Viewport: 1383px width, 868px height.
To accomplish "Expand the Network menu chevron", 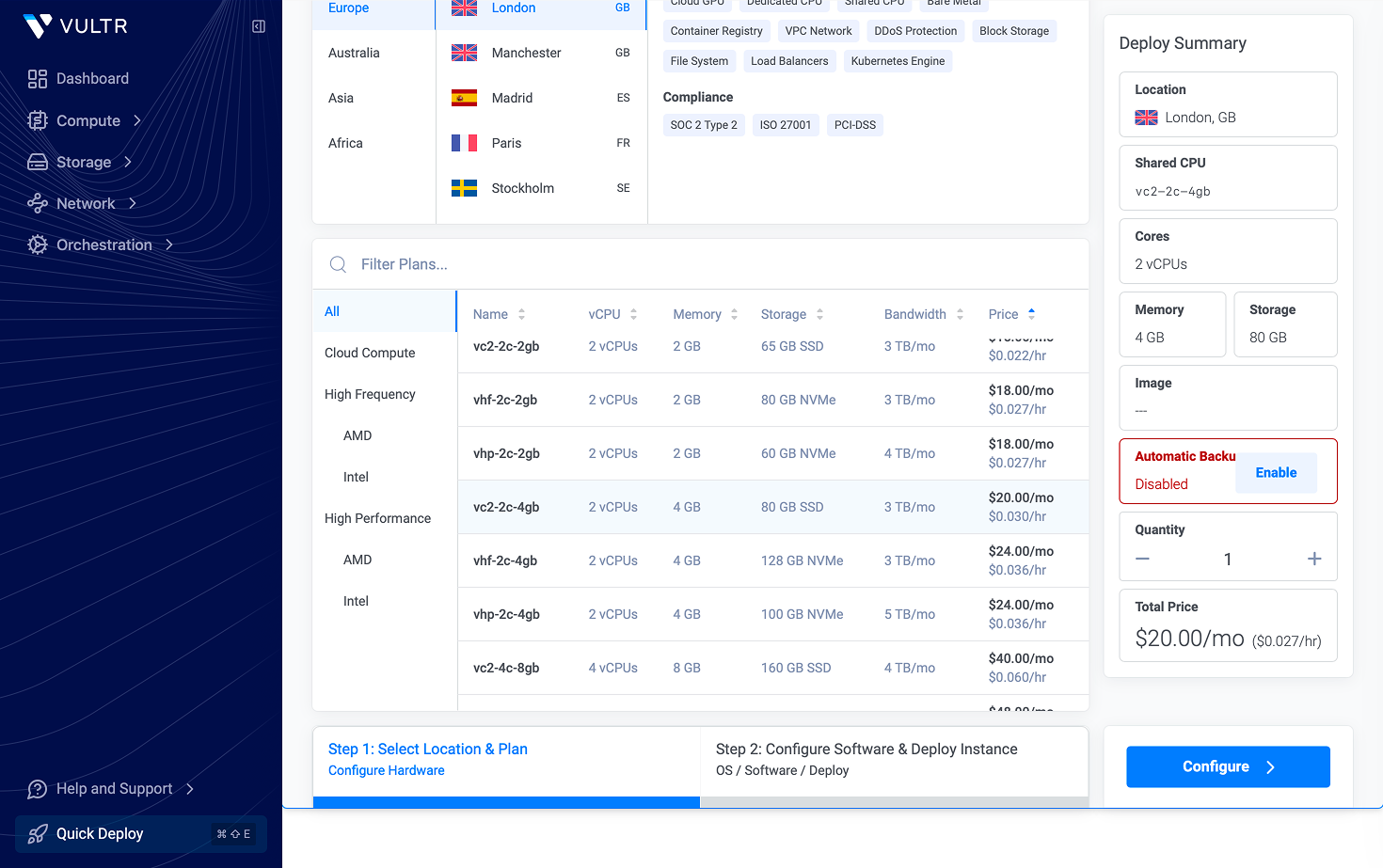I will tap(133, 203).
